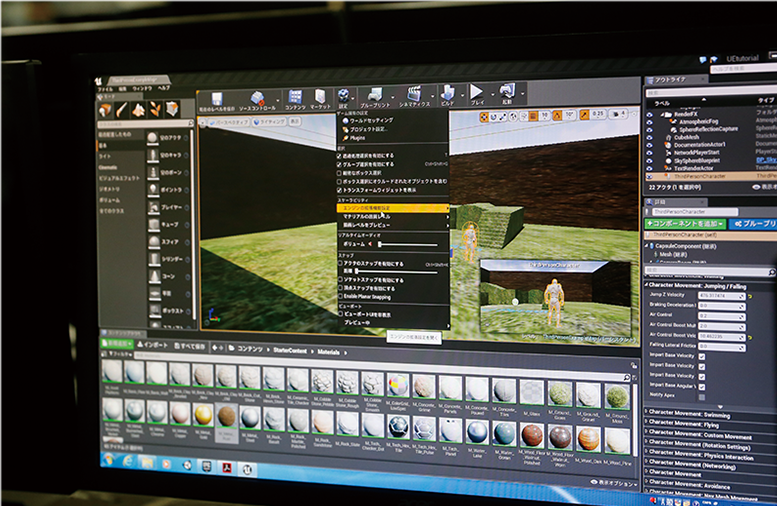This screenshot has width=777, height=506.
Task: Collapse the RenderFX folder in outliner
Action: click(x=662, y=114)
